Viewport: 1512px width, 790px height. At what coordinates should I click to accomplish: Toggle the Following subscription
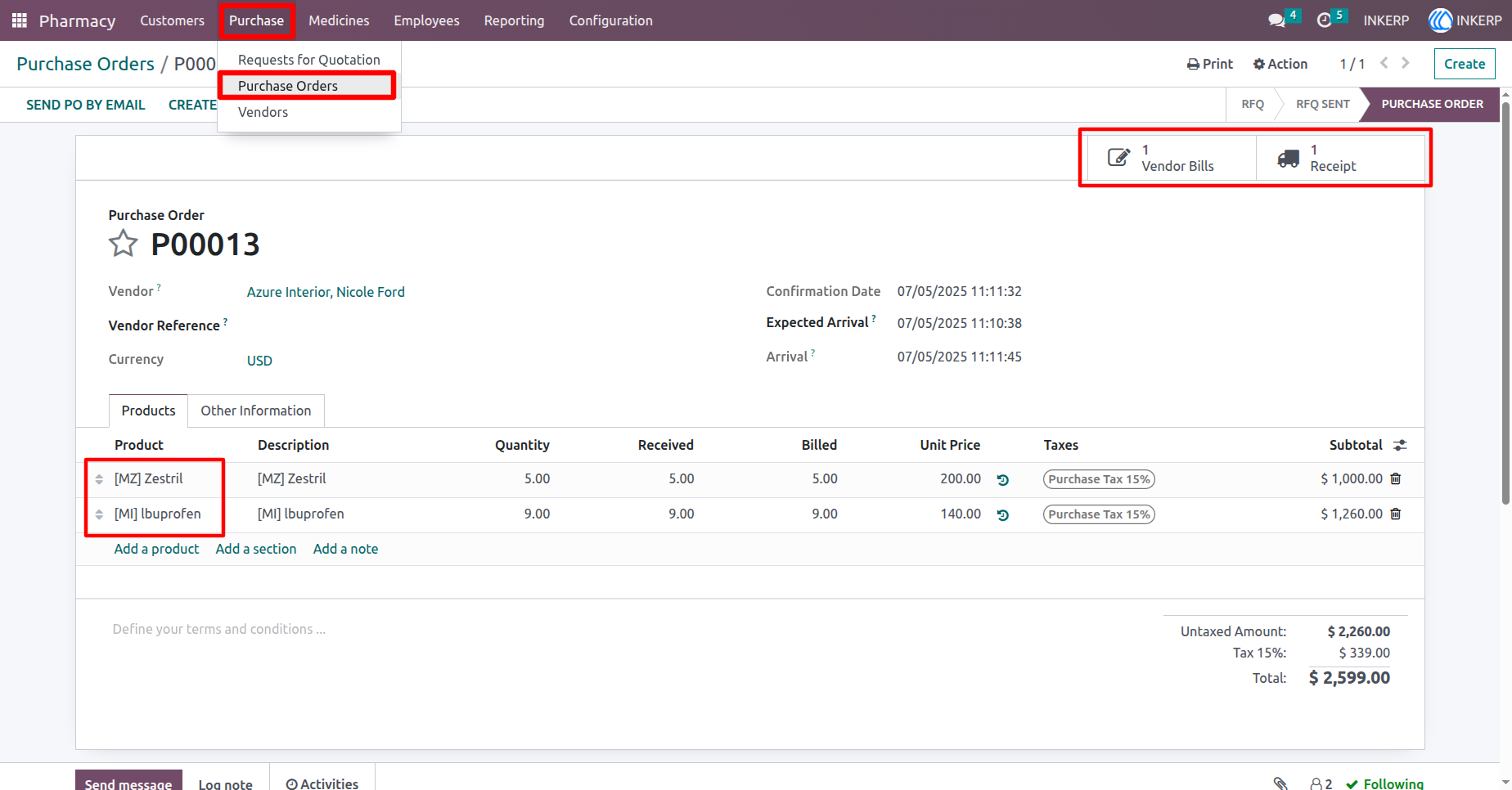[1384, 783]
